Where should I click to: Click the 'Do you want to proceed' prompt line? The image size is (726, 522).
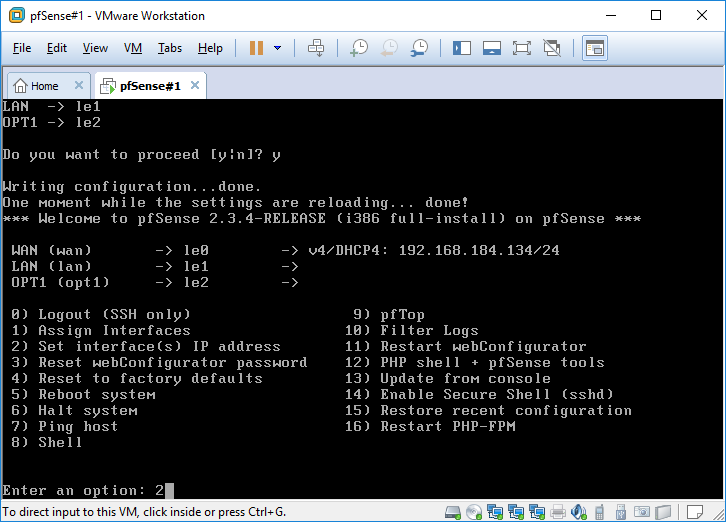point(141,155)
